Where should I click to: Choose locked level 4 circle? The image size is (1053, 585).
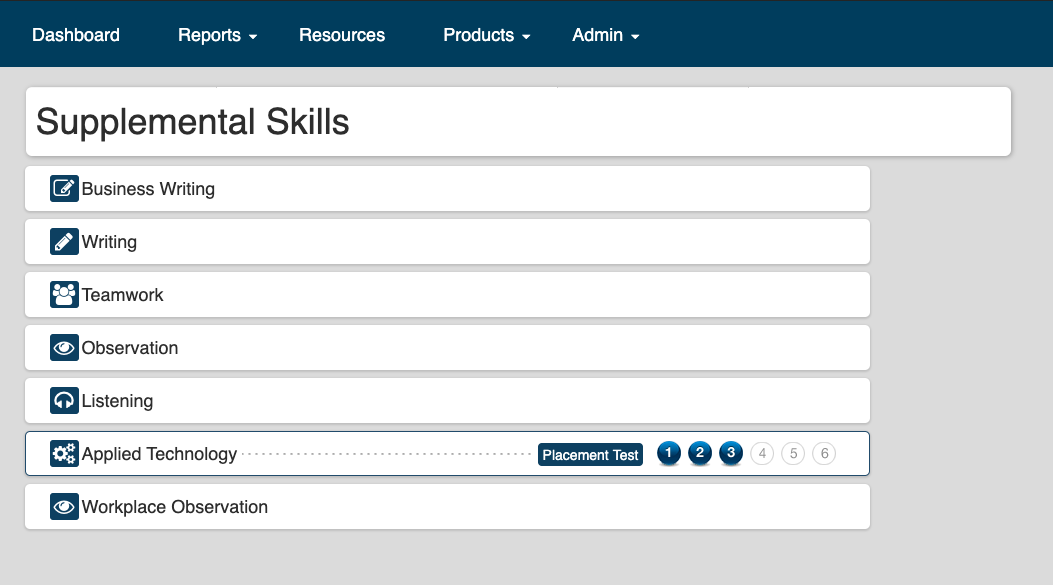762,453
